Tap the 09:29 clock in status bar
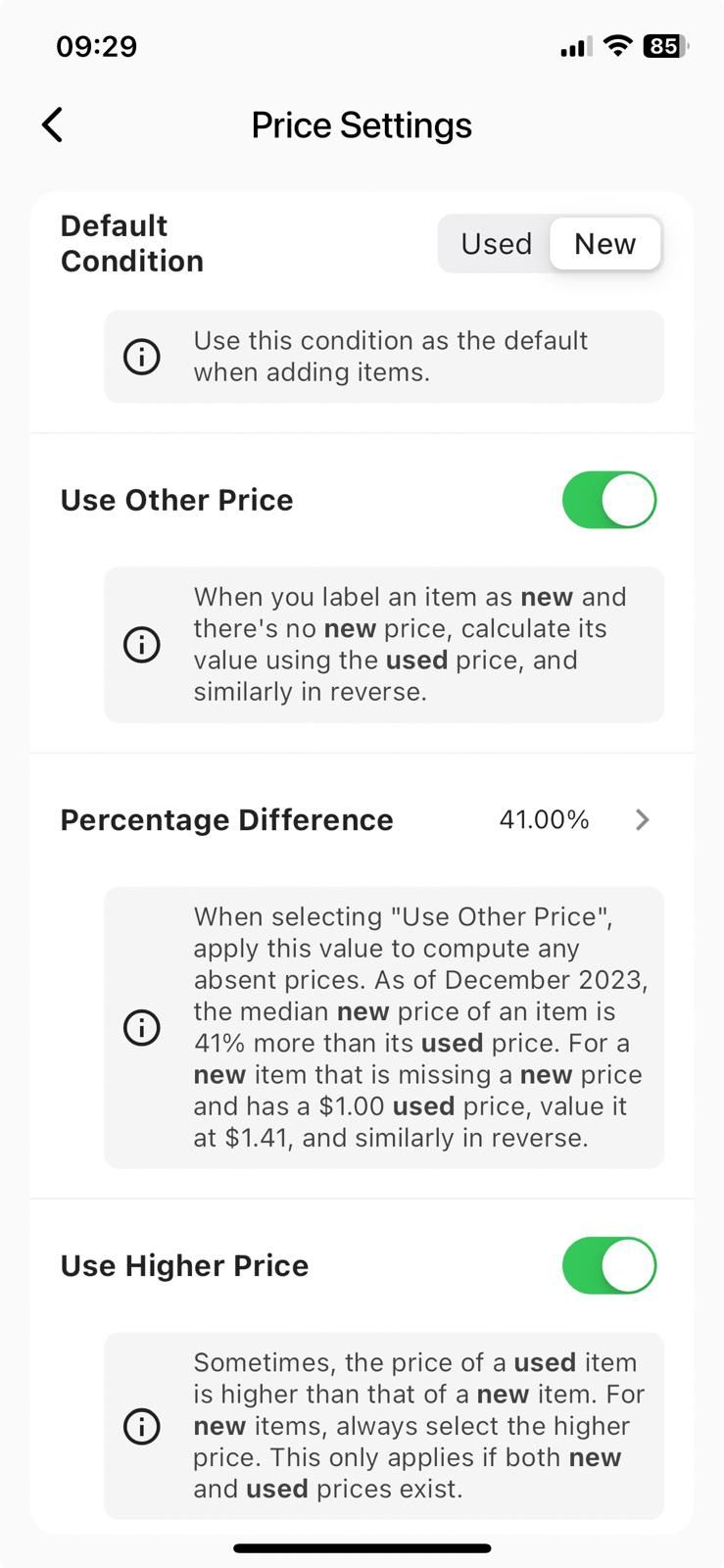This screenshot has width=724, height=1568. pos(97,46)
